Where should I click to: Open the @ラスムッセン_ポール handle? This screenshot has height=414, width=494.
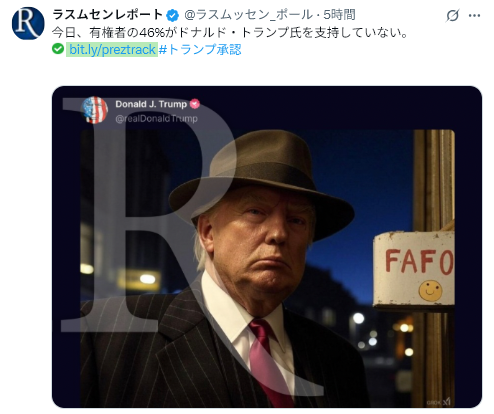click(248, 15)
